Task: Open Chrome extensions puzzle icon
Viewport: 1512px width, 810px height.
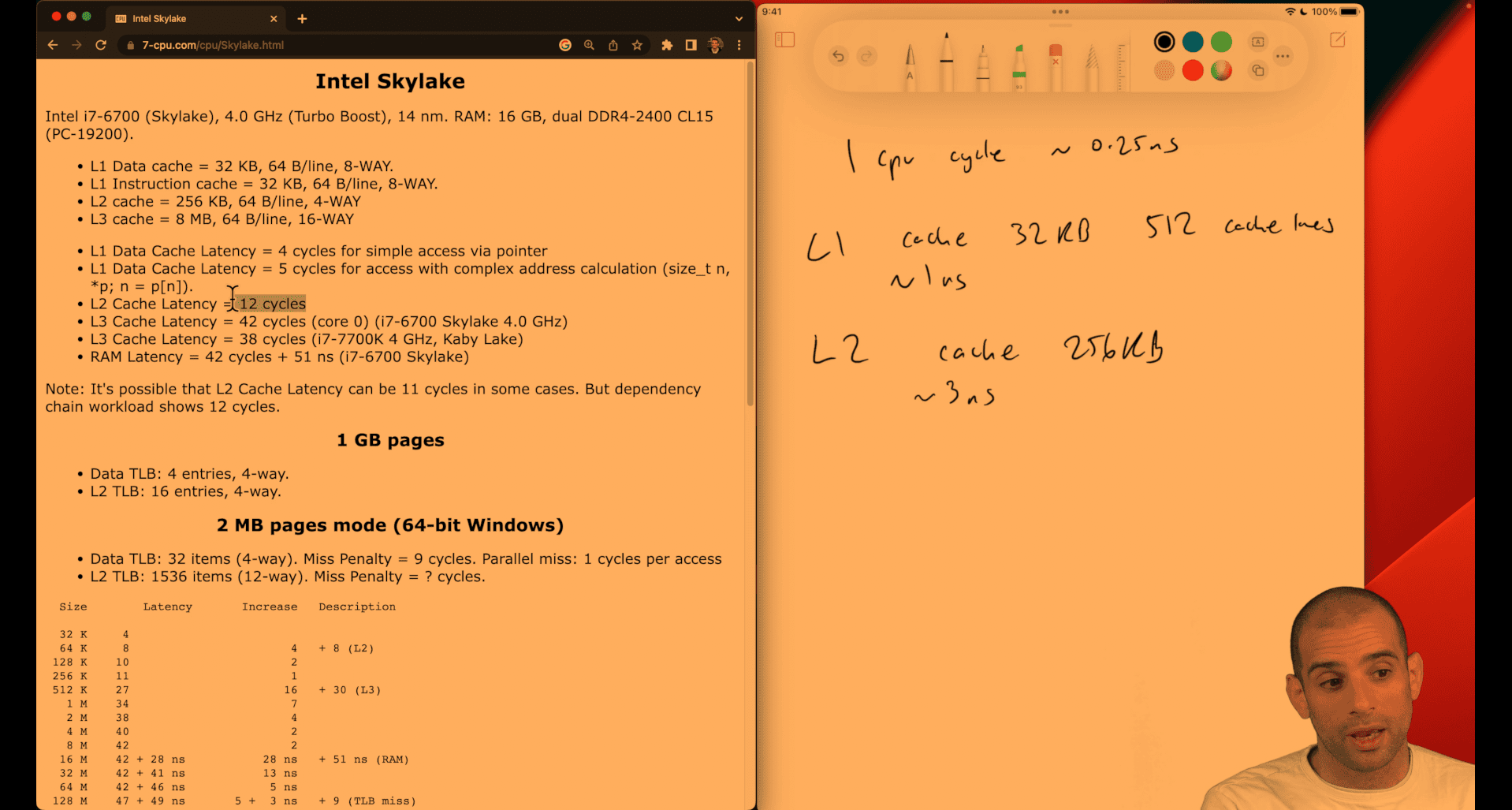Action: coord(667,46)
